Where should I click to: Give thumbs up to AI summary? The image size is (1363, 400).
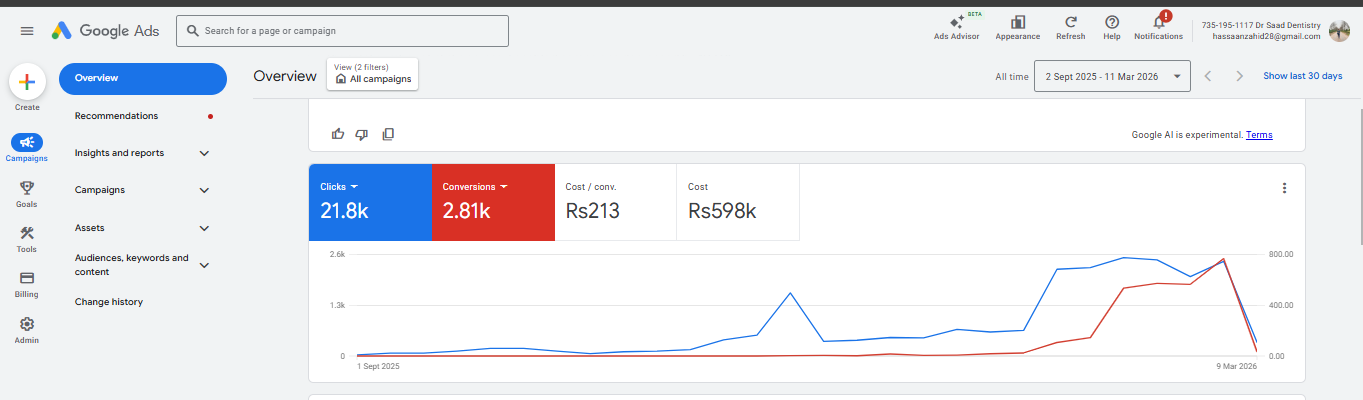338,134
